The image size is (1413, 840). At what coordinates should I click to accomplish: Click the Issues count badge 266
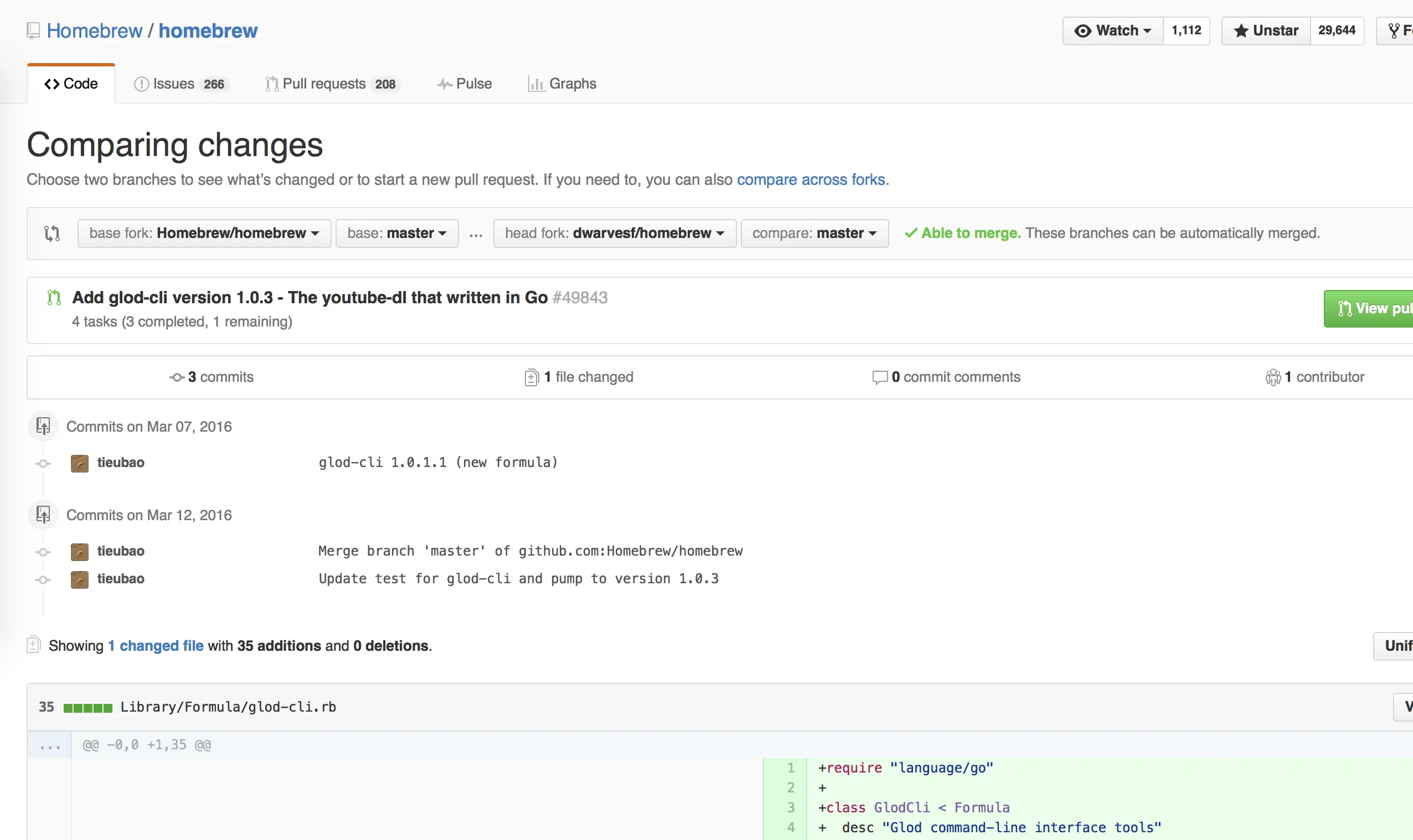(x=214, y=84)
